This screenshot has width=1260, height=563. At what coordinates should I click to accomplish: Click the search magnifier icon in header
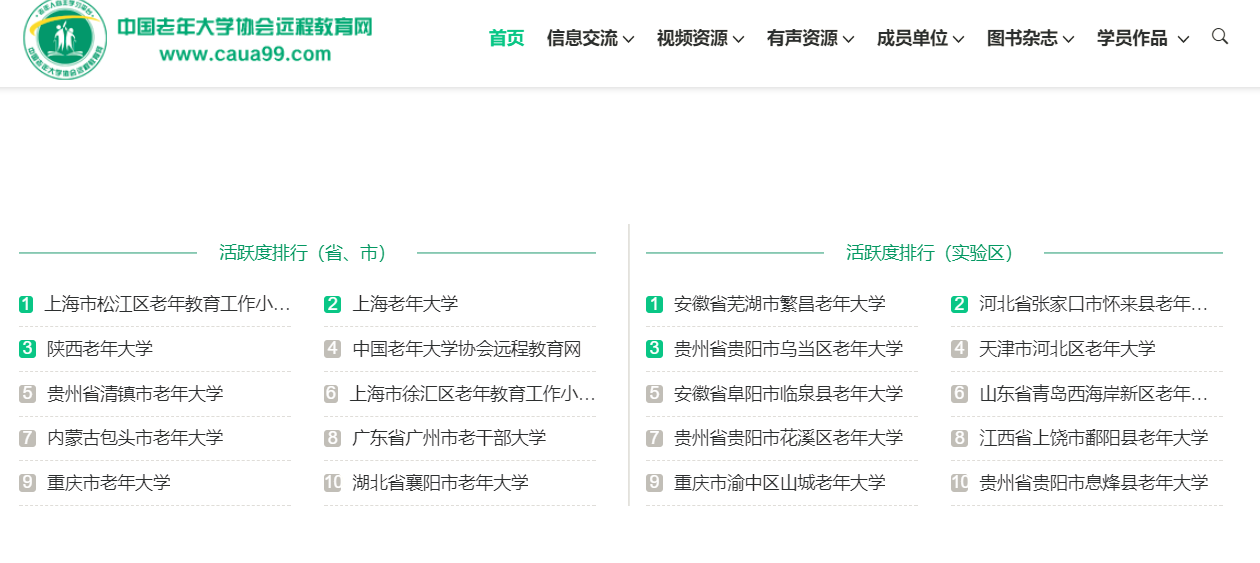click(x=1219, y=37)
